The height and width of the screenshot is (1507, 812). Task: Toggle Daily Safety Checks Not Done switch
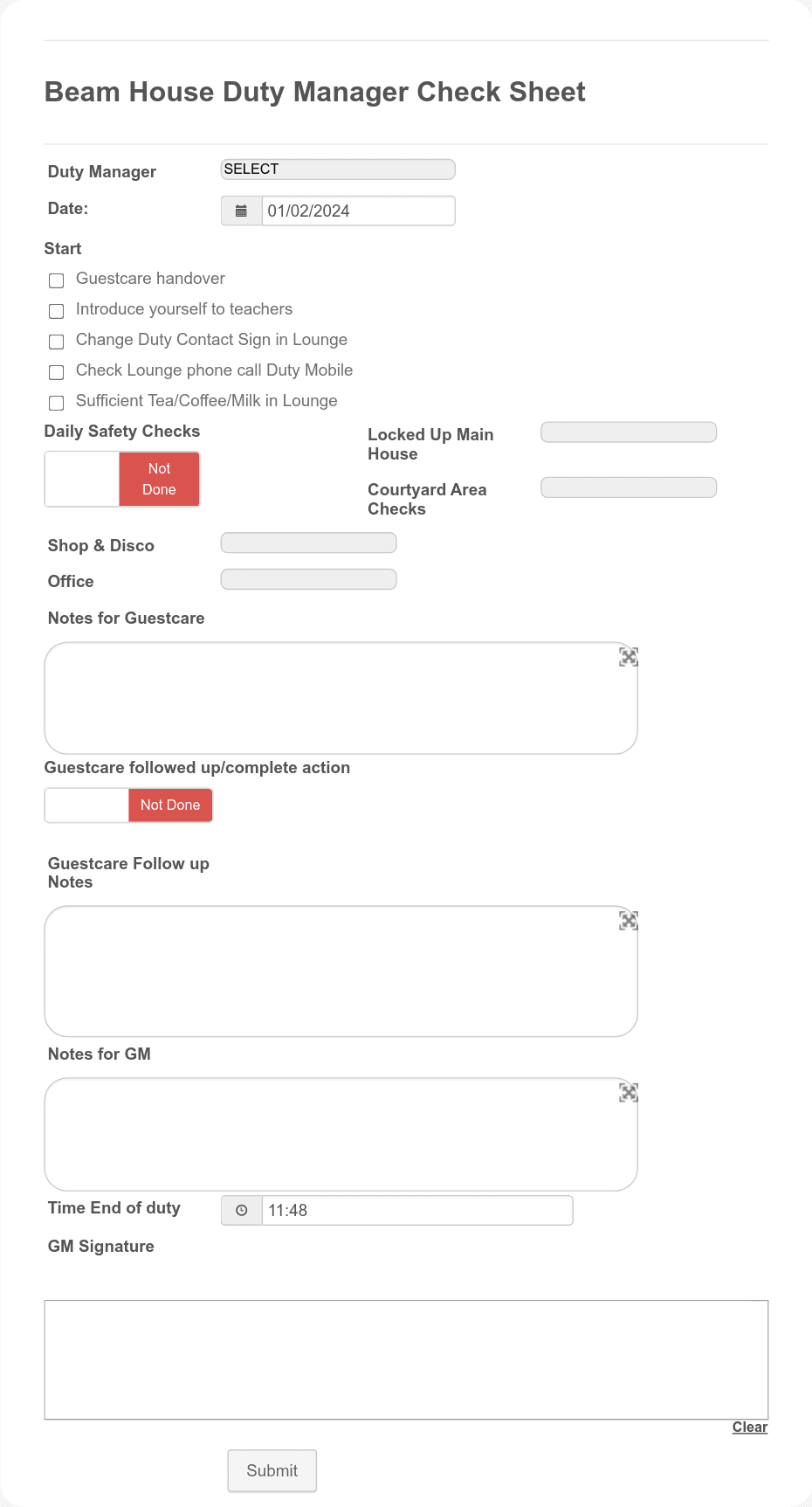click(122, 479)
